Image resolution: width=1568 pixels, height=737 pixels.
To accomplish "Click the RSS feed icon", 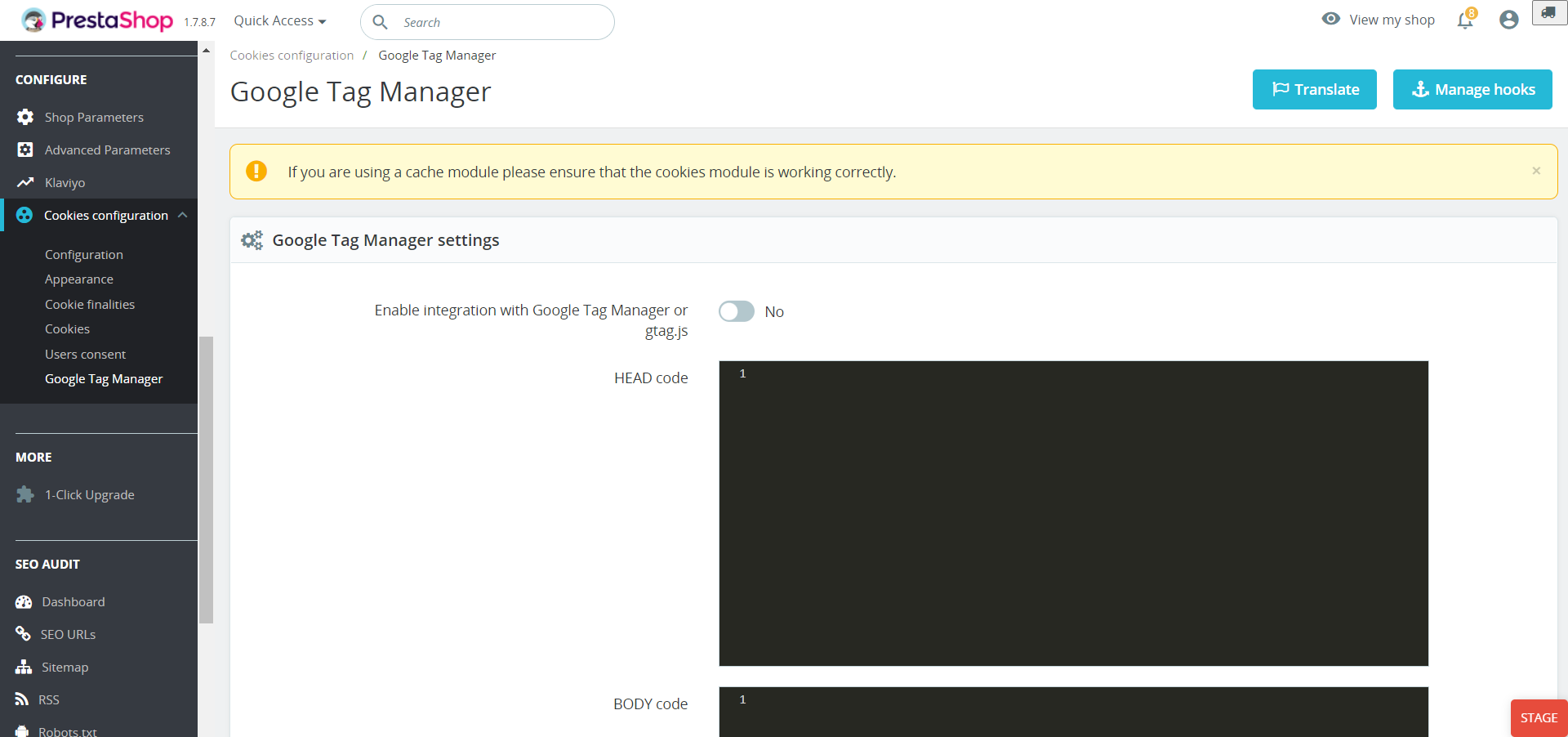I will [22, 699].
